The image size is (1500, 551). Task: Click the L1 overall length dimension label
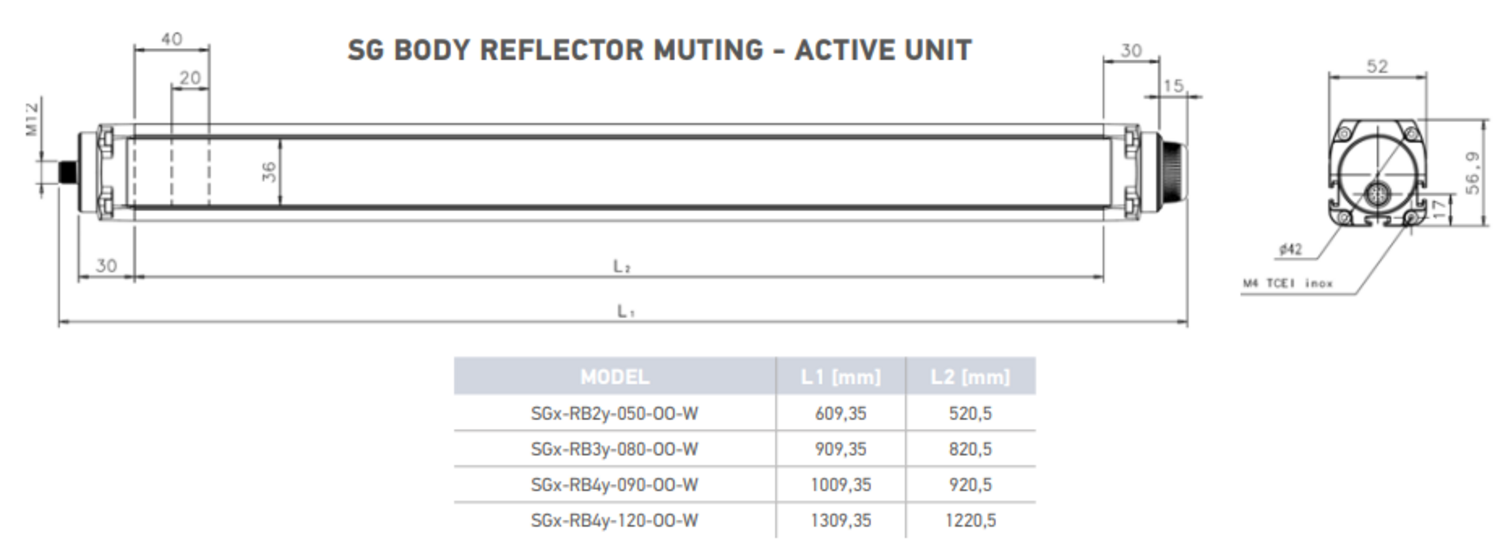click(626, 312)
